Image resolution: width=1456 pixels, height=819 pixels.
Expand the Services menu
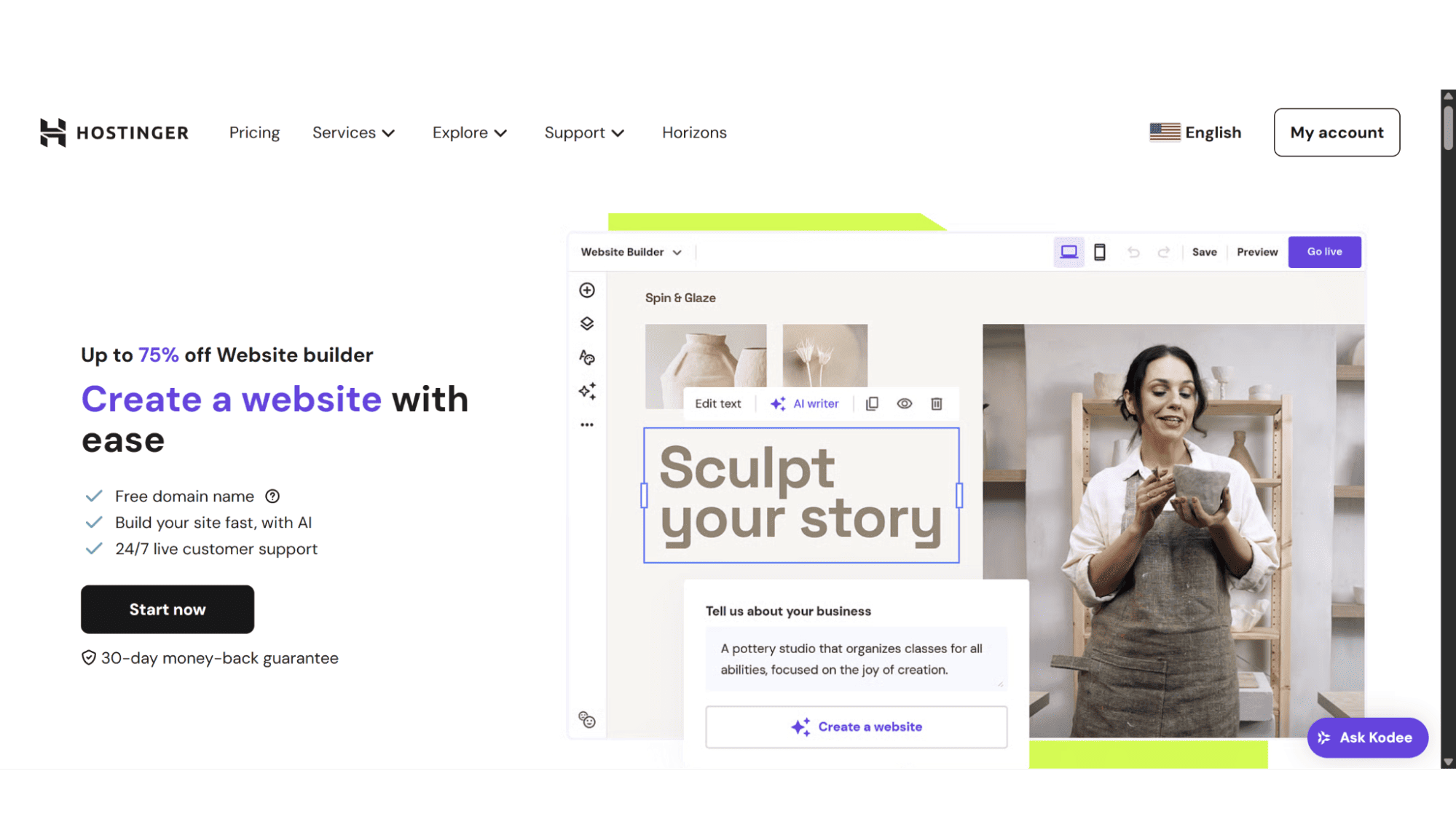(x=353, y=132)
